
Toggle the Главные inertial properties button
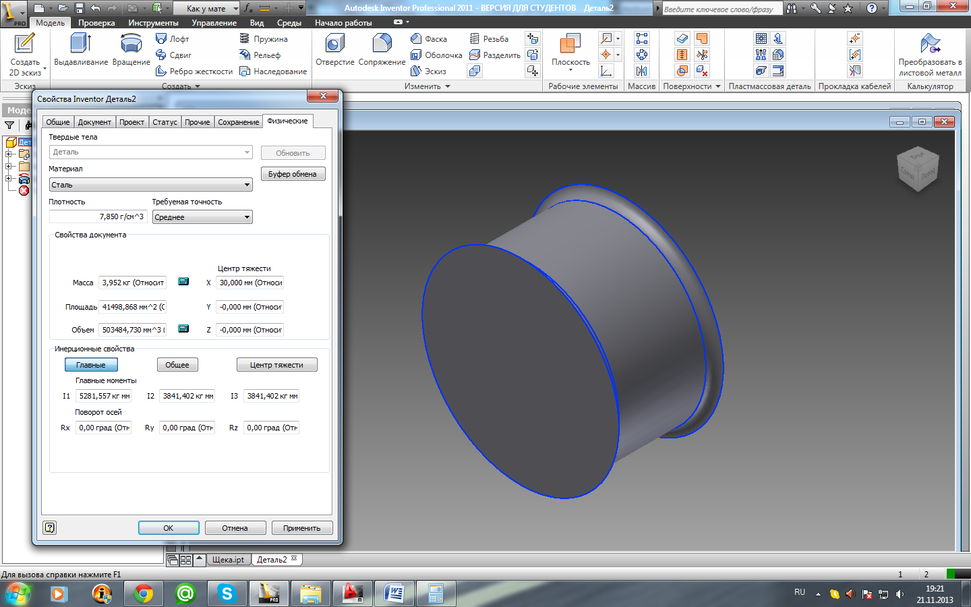click(x=91, y=365)
